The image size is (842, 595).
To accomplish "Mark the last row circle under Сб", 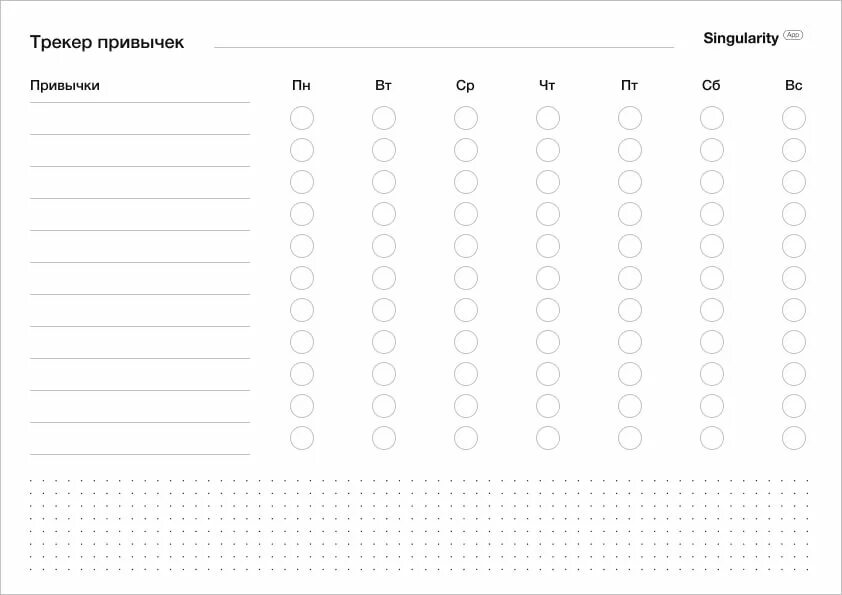I will click(x=712, y=438).
